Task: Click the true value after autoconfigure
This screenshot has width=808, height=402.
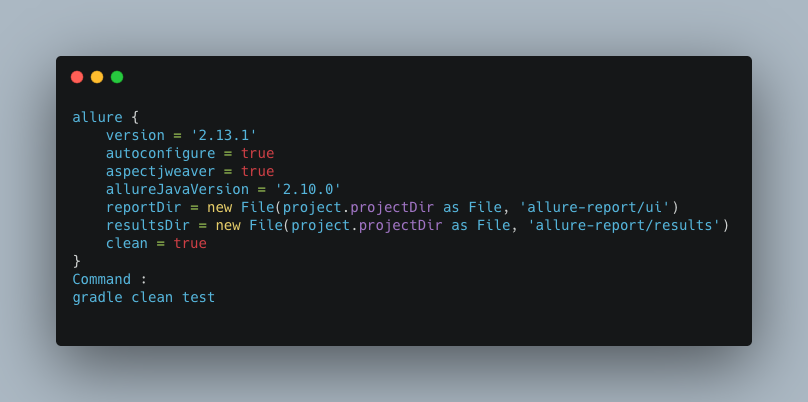Action: point(257,154)
